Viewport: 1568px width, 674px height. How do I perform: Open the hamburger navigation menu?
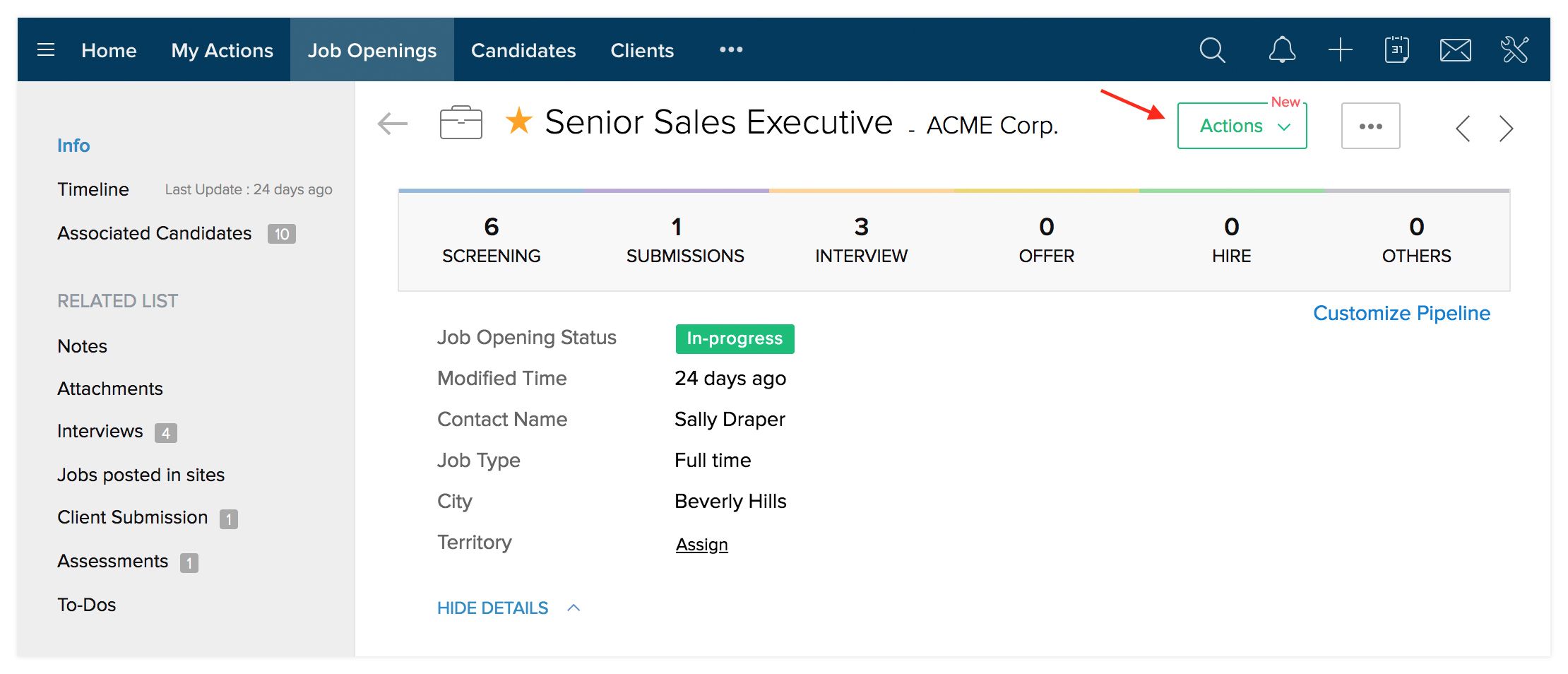point(46,50)
